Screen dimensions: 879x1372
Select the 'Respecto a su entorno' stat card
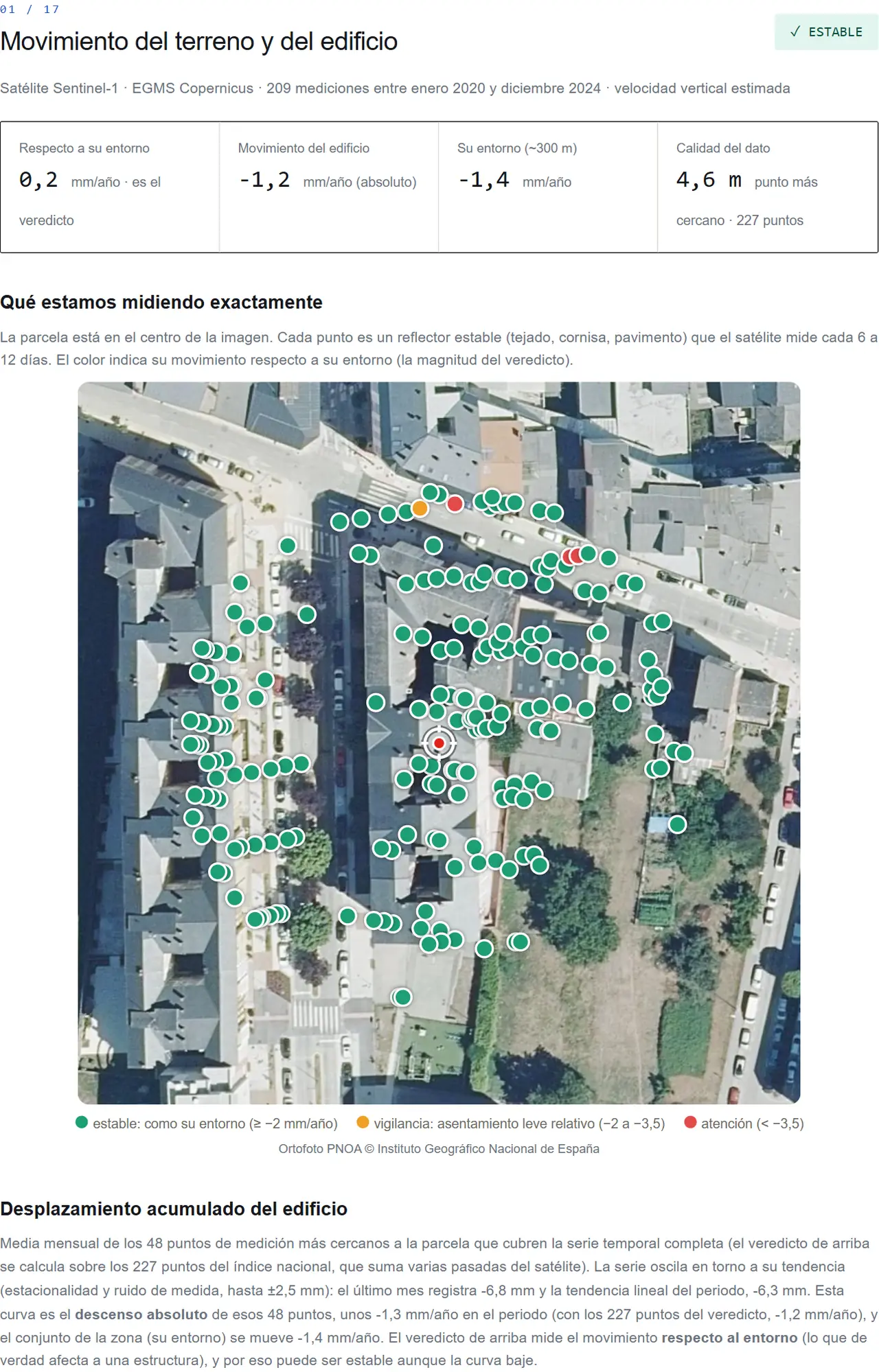pyautogui.click(x=110, y=187)
